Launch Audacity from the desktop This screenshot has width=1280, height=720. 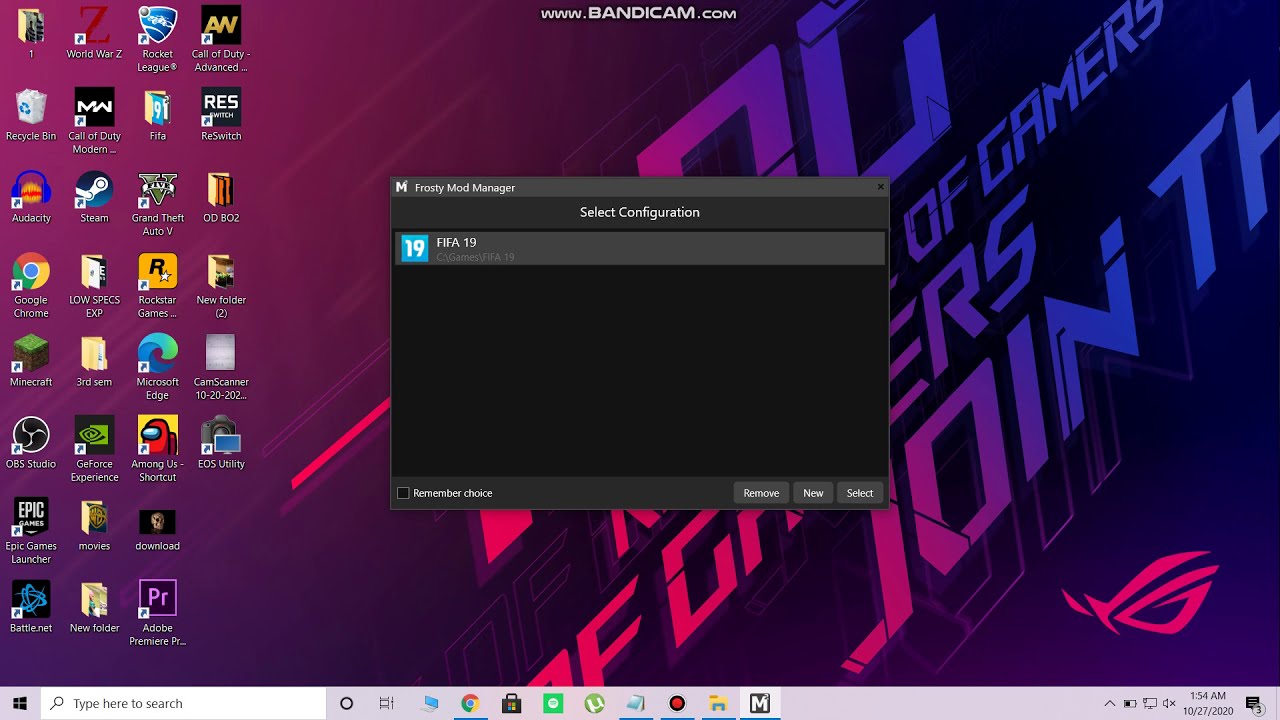(31, 198)
